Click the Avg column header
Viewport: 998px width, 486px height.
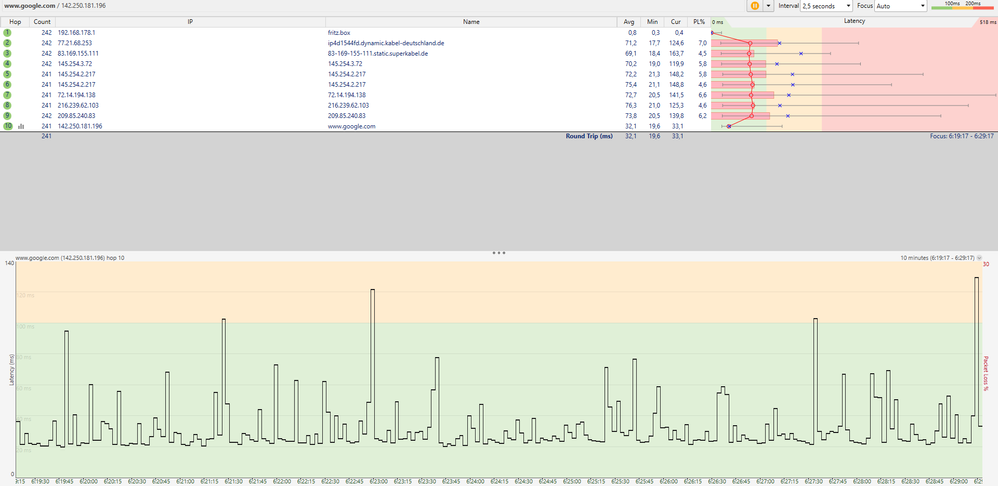(628, 22)
